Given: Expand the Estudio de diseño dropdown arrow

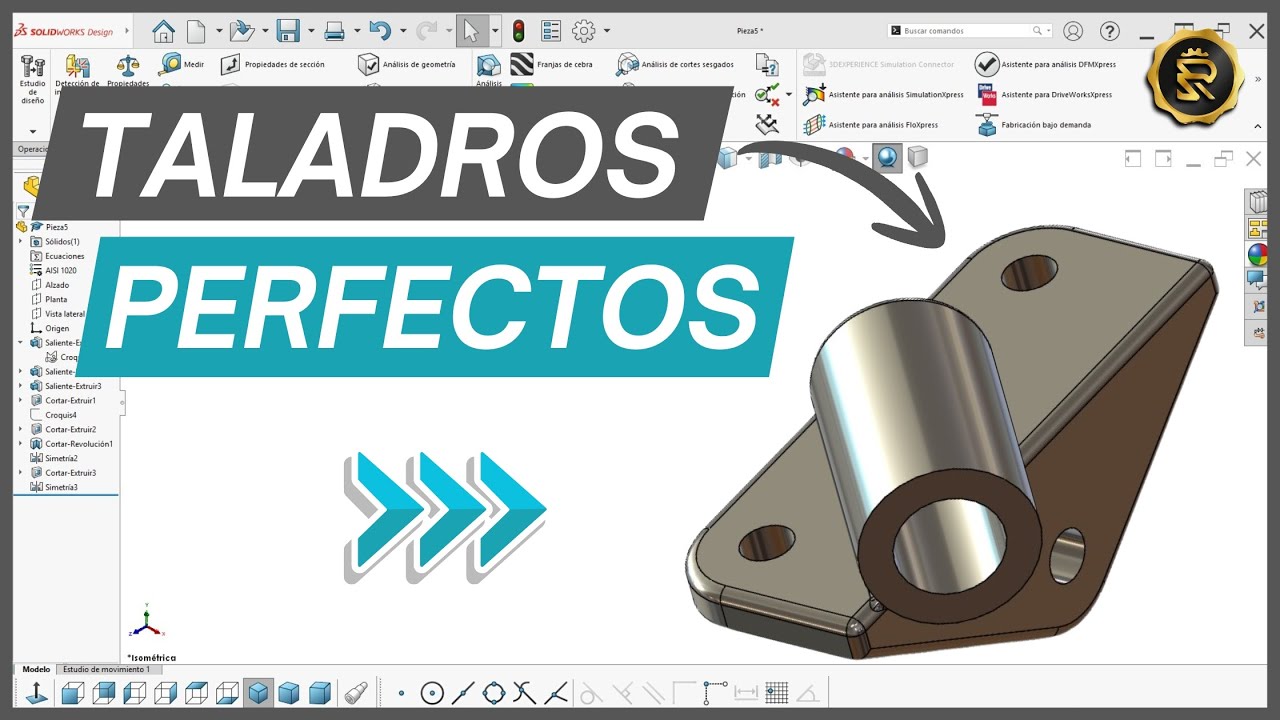Looking at the screenshot, I should [x=33, y=131].
